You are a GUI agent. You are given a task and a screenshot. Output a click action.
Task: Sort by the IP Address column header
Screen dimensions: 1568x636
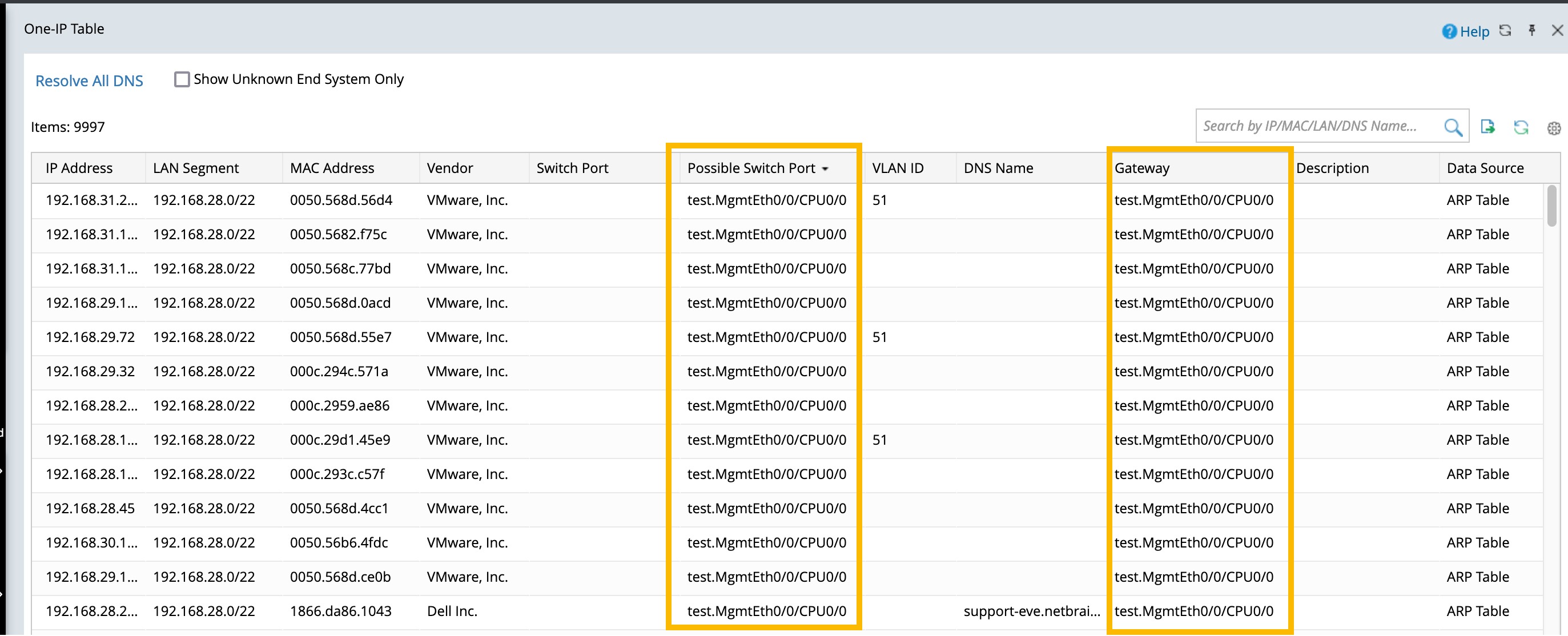point(79,168)
